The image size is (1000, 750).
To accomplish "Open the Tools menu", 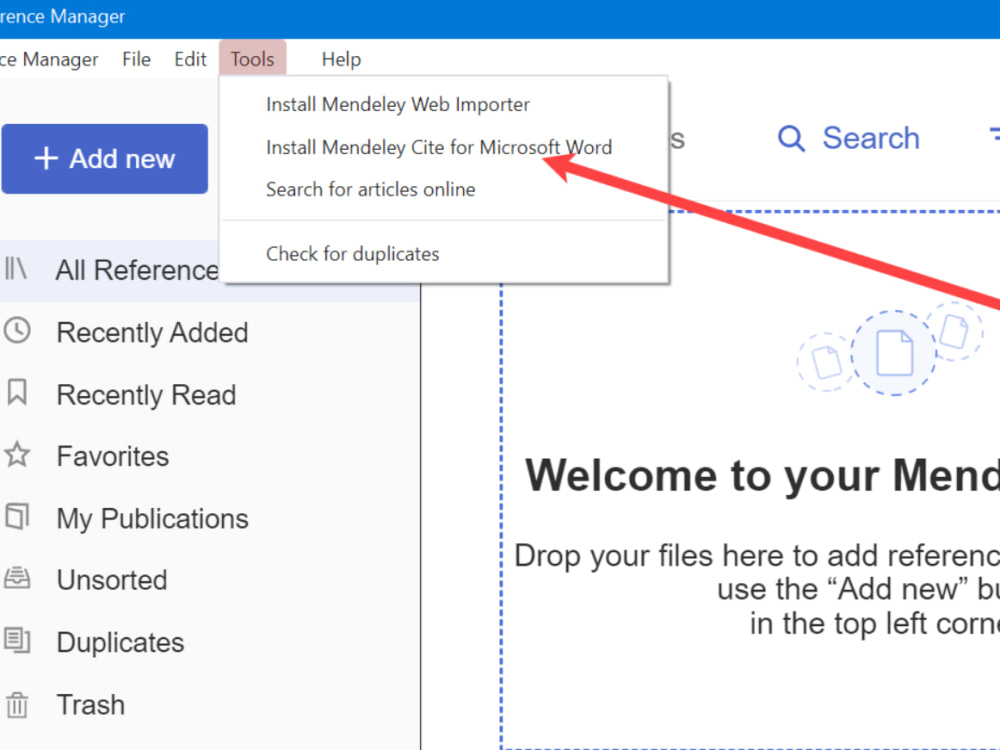I will tap(253, 59).
